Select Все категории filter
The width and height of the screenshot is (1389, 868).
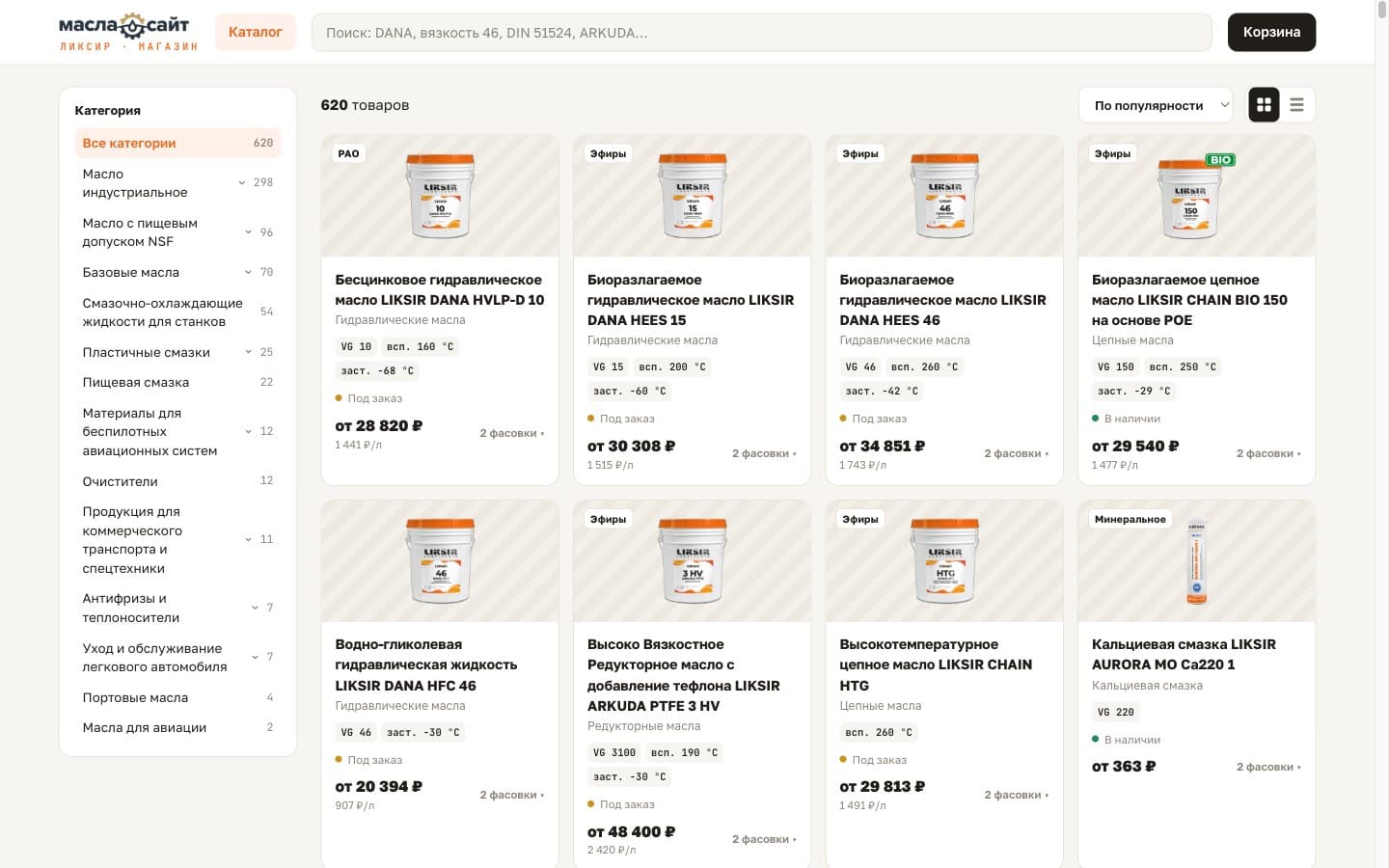coord(177,143)
